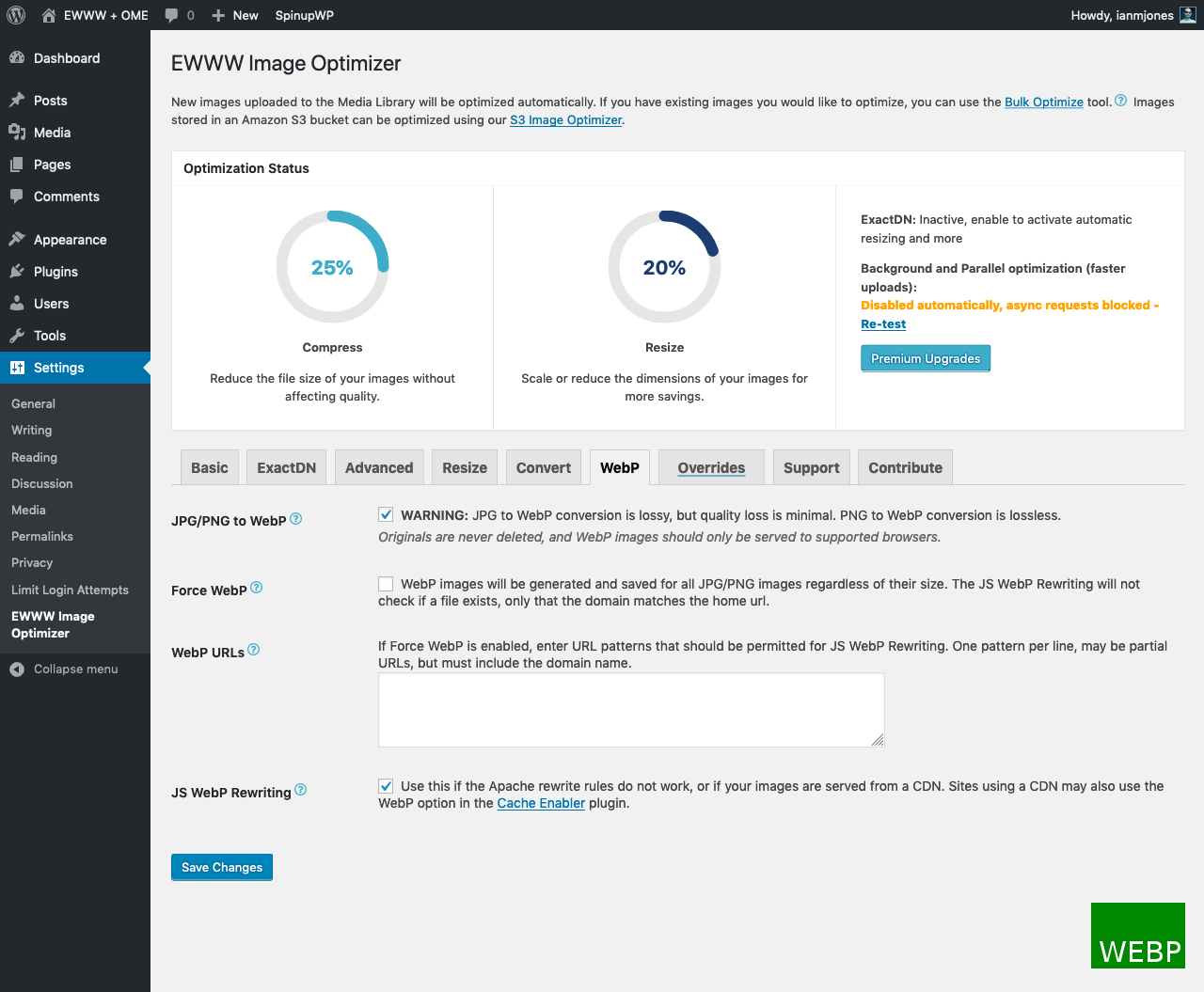The width and height of the screenshot is (1204, 992).
Task: Open the WordPress logo menu
Action: coord(16,15)
